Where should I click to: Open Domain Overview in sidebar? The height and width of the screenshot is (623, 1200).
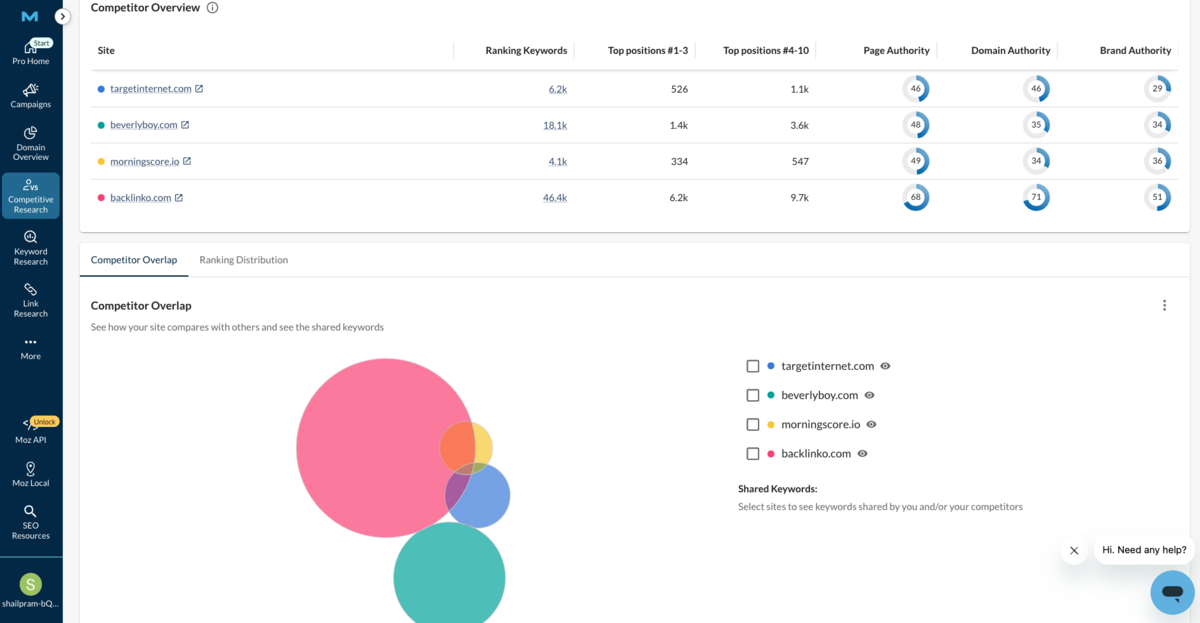[31, 144]
